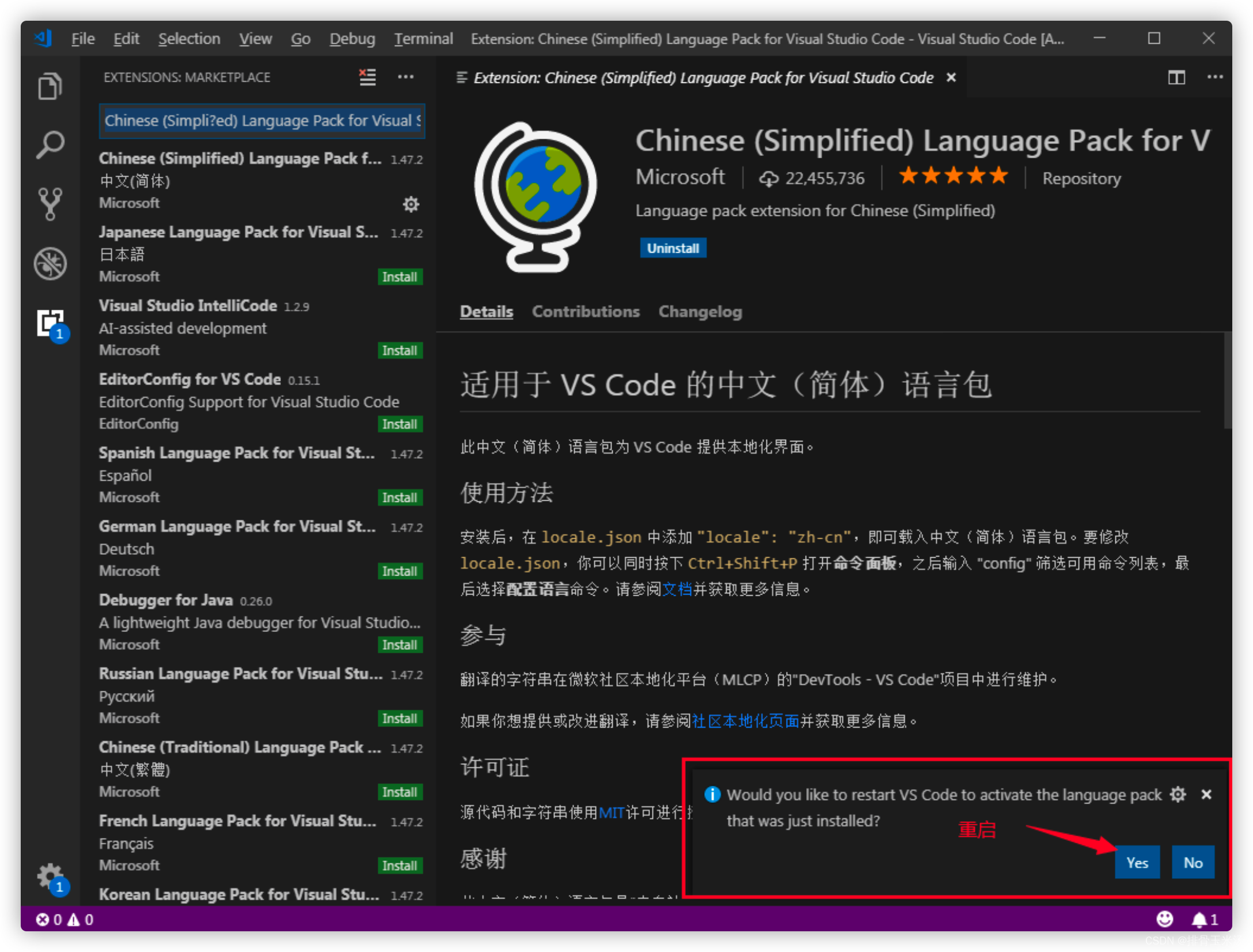Click Yes to restart VS Code

(1137, 862)
